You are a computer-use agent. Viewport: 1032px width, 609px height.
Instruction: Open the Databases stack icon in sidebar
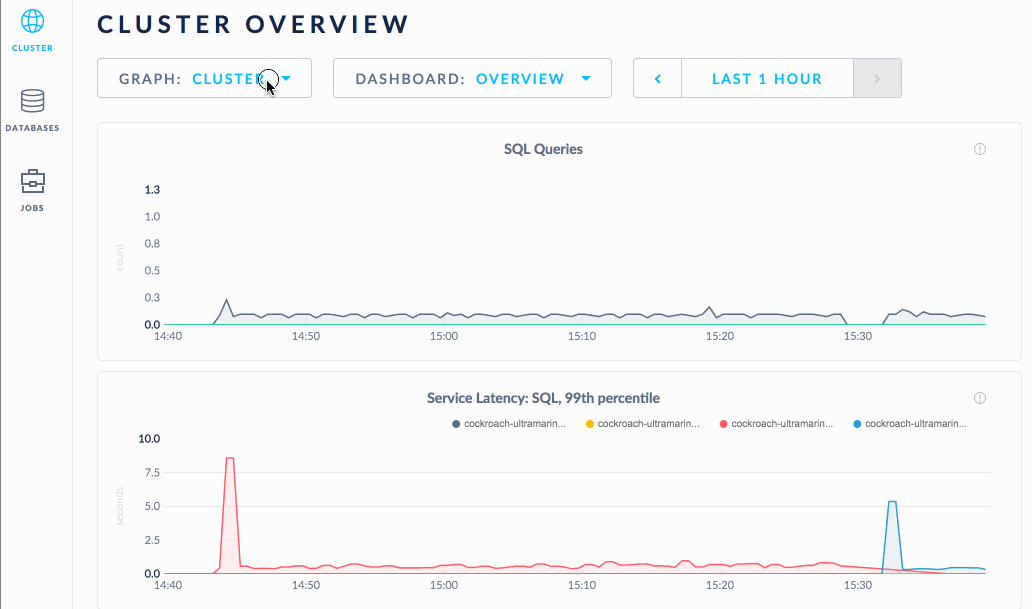tap(32, 101)
